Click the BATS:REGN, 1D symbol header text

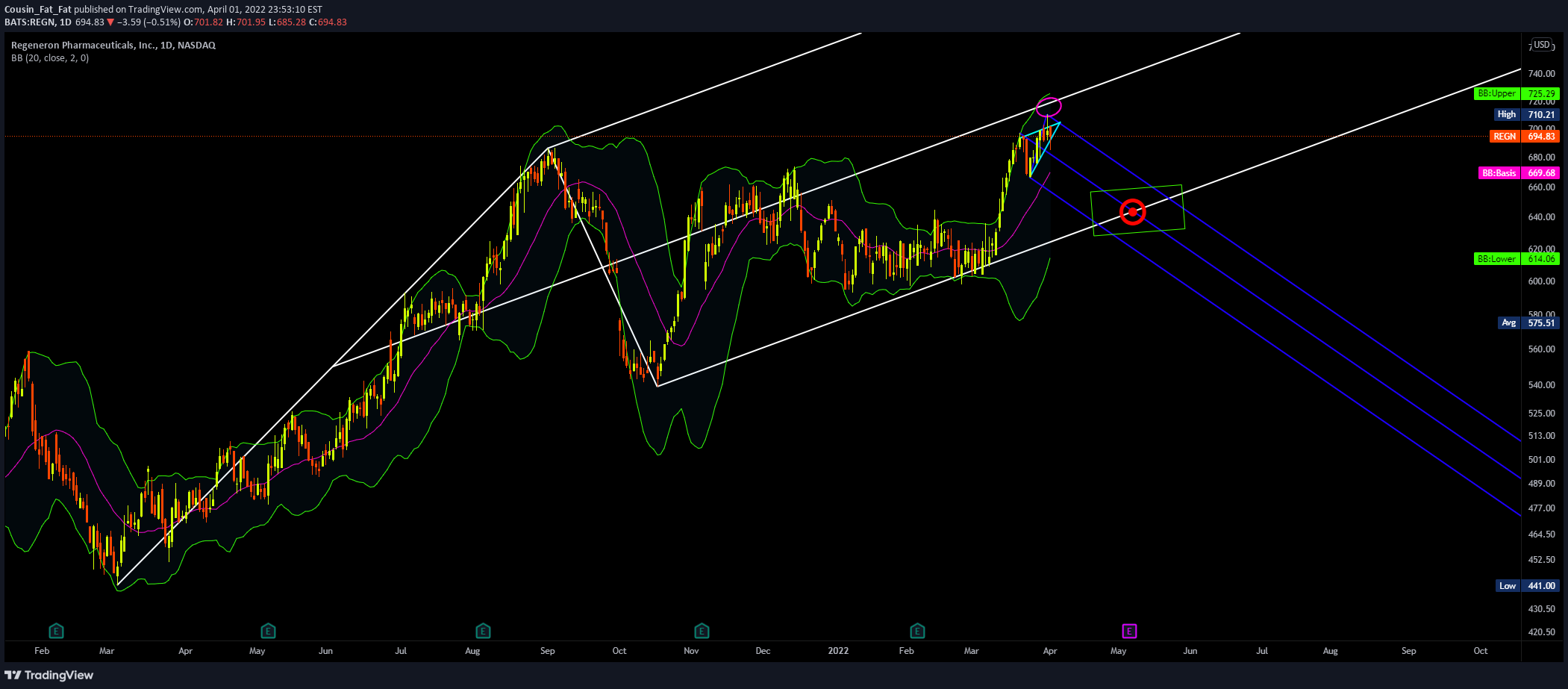click(x=38, y=22)
